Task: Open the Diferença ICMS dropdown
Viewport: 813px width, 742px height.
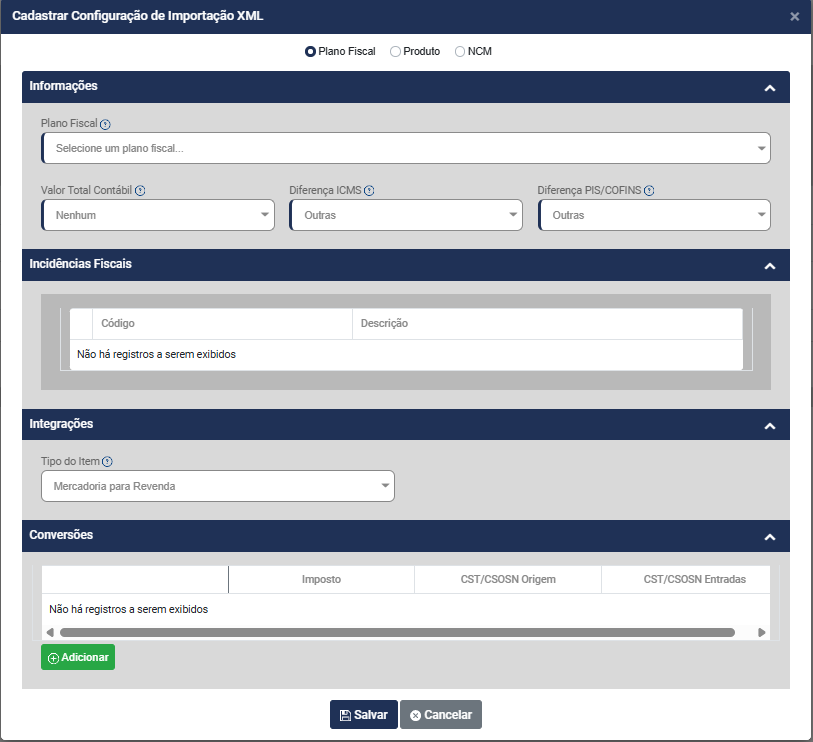Action: tap(405, 215)
